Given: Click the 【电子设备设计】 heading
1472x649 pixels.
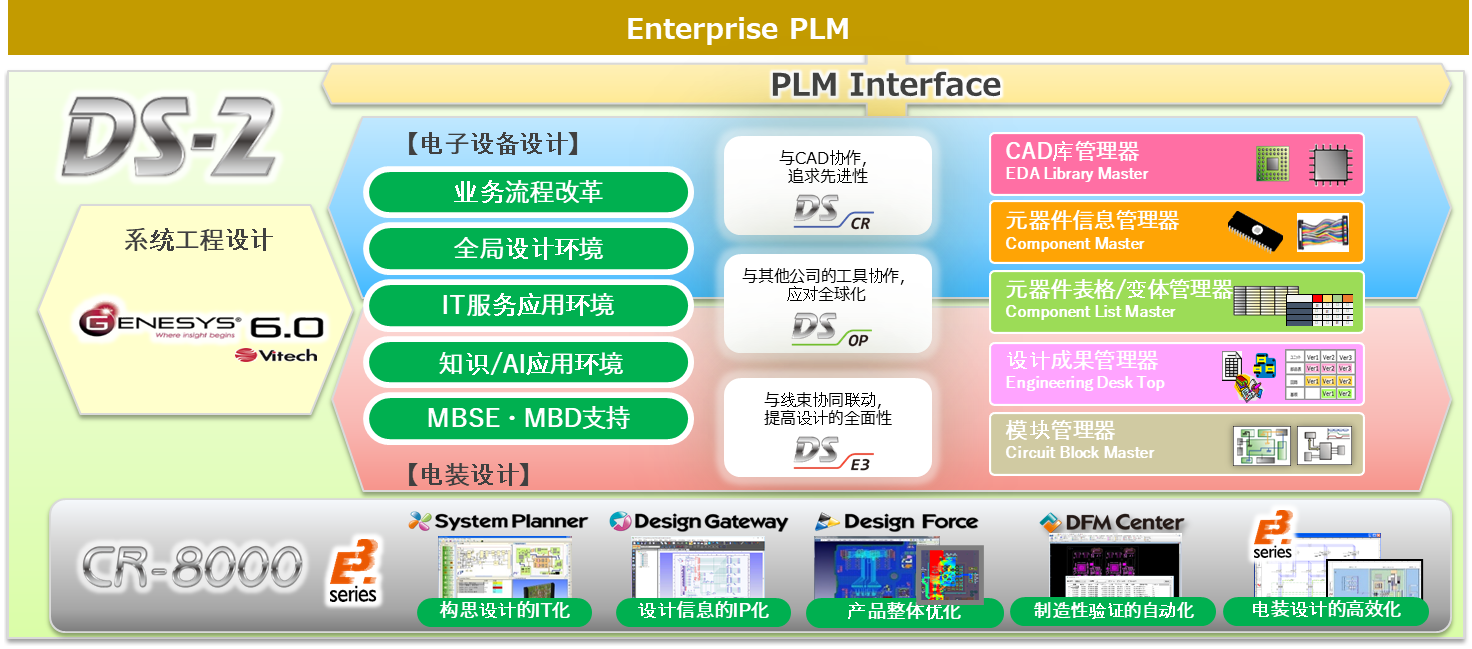Looking at the screenshot, I should click(492, 144).
